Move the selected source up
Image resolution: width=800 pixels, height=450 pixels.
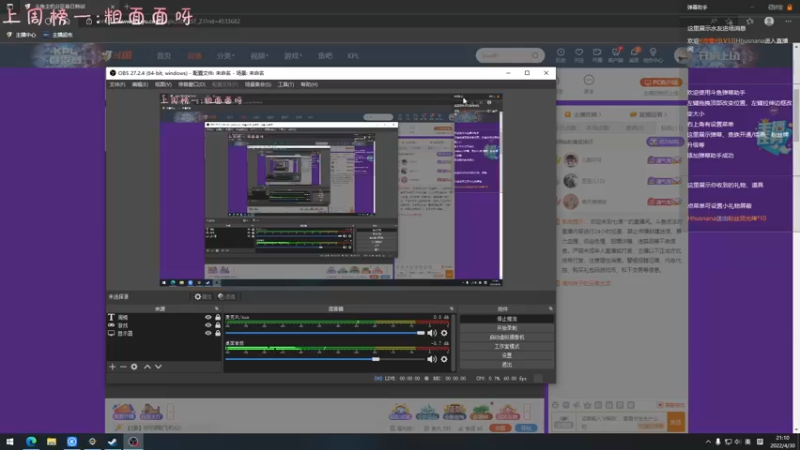(x=147, y=367)
